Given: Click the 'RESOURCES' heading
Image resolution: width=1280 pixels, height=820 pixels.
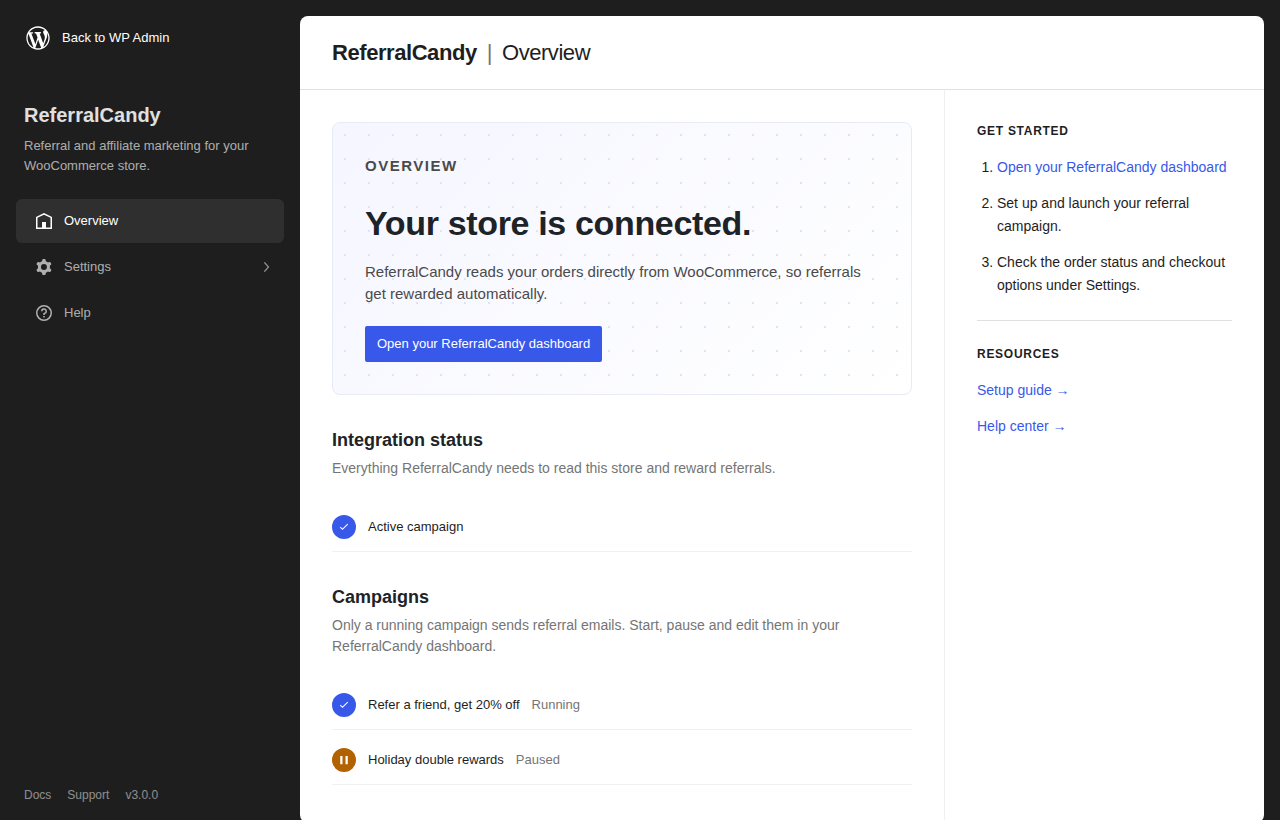Looking at the screenshot, I should point(1018,354).
